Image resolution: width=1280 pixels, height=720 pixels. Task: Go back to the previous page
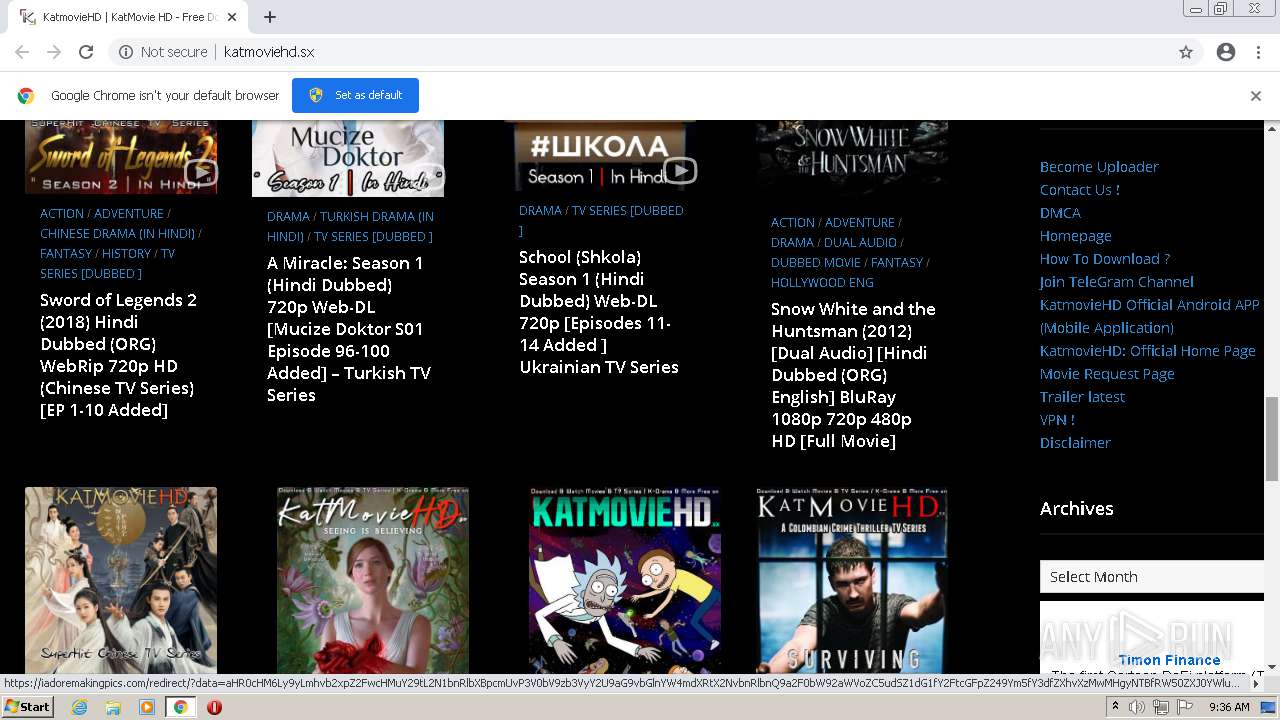point(22,52)
